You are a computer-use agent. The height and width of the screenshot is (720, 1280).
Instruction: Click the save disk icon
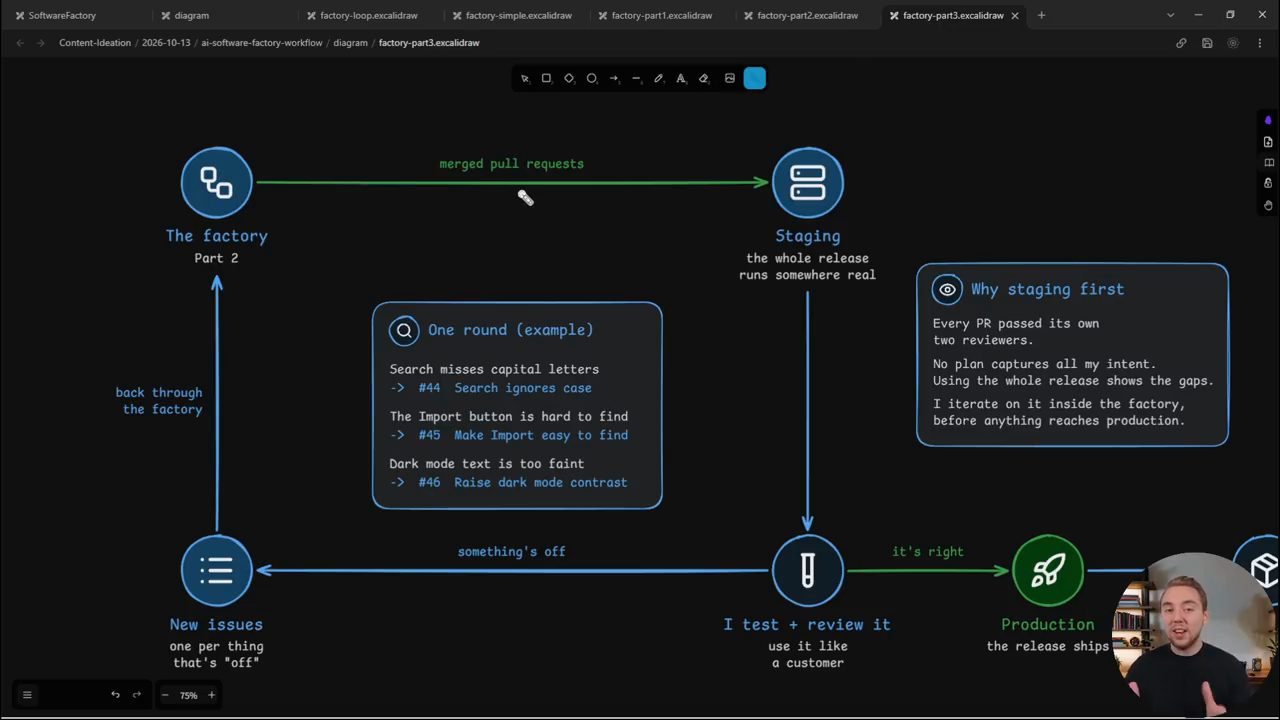[1207, 43]
